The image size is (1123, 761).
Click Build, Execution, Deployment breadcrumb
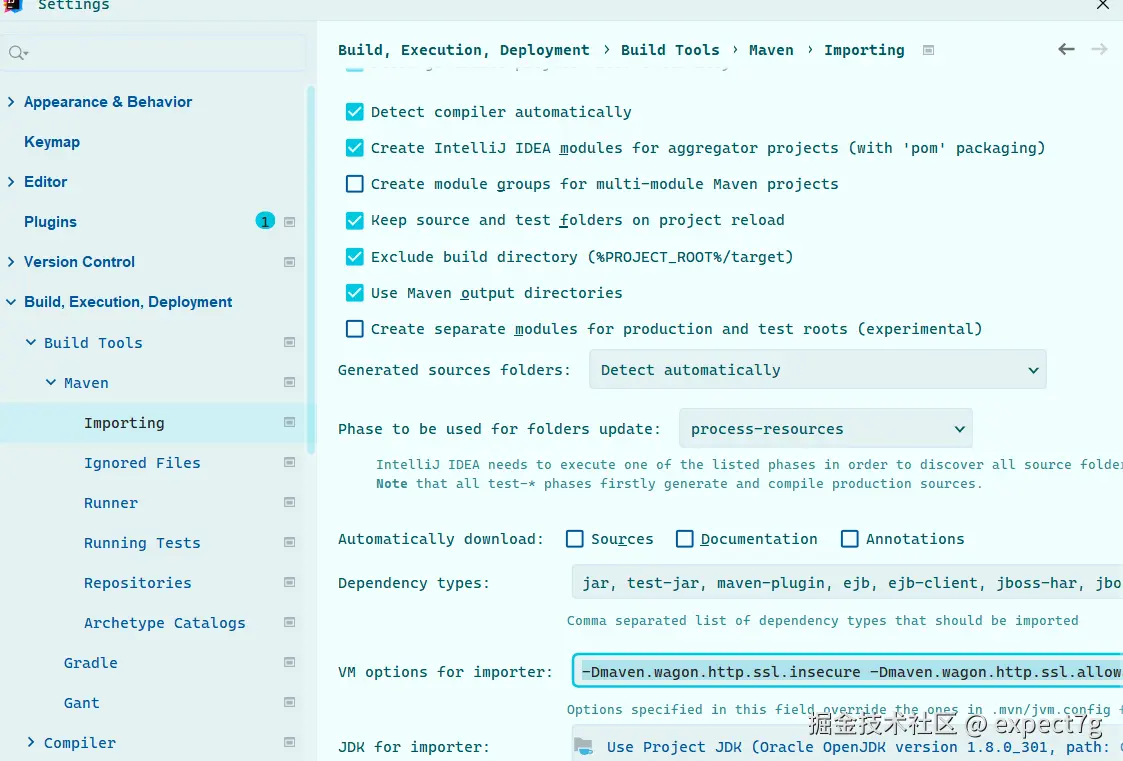tap(463, 50)
